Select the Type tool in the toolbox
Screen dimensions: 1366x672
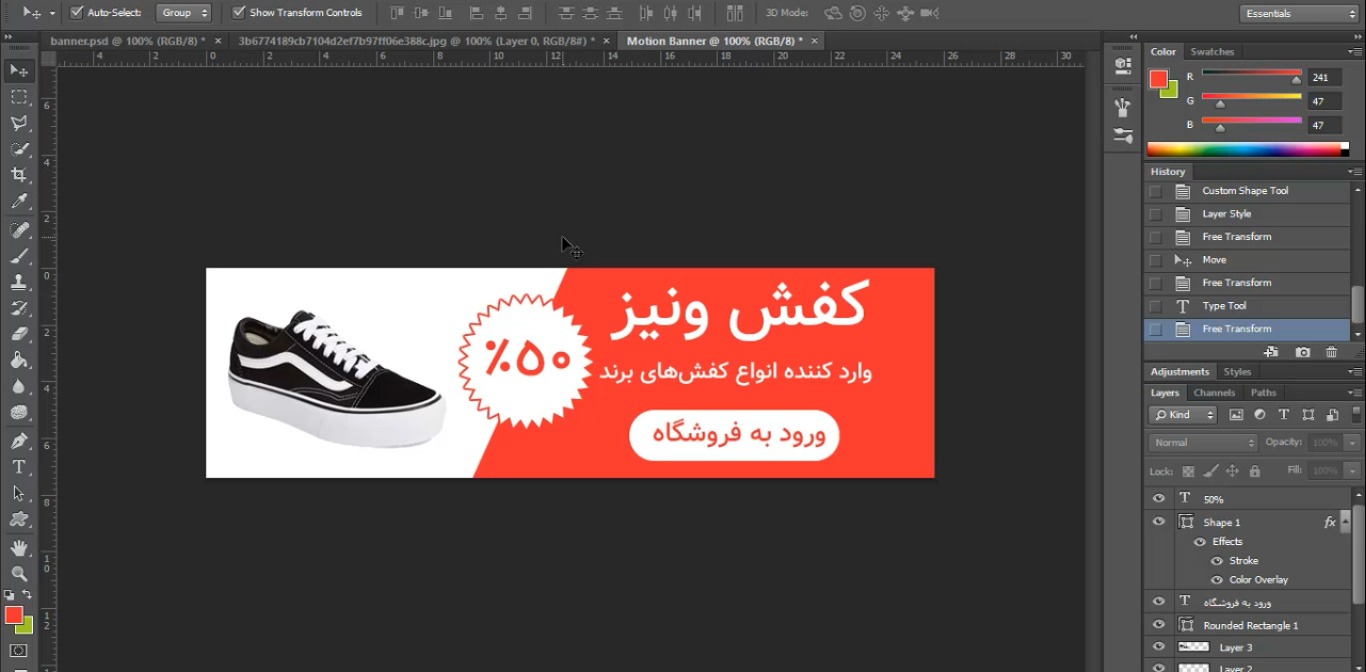(19, 467)
